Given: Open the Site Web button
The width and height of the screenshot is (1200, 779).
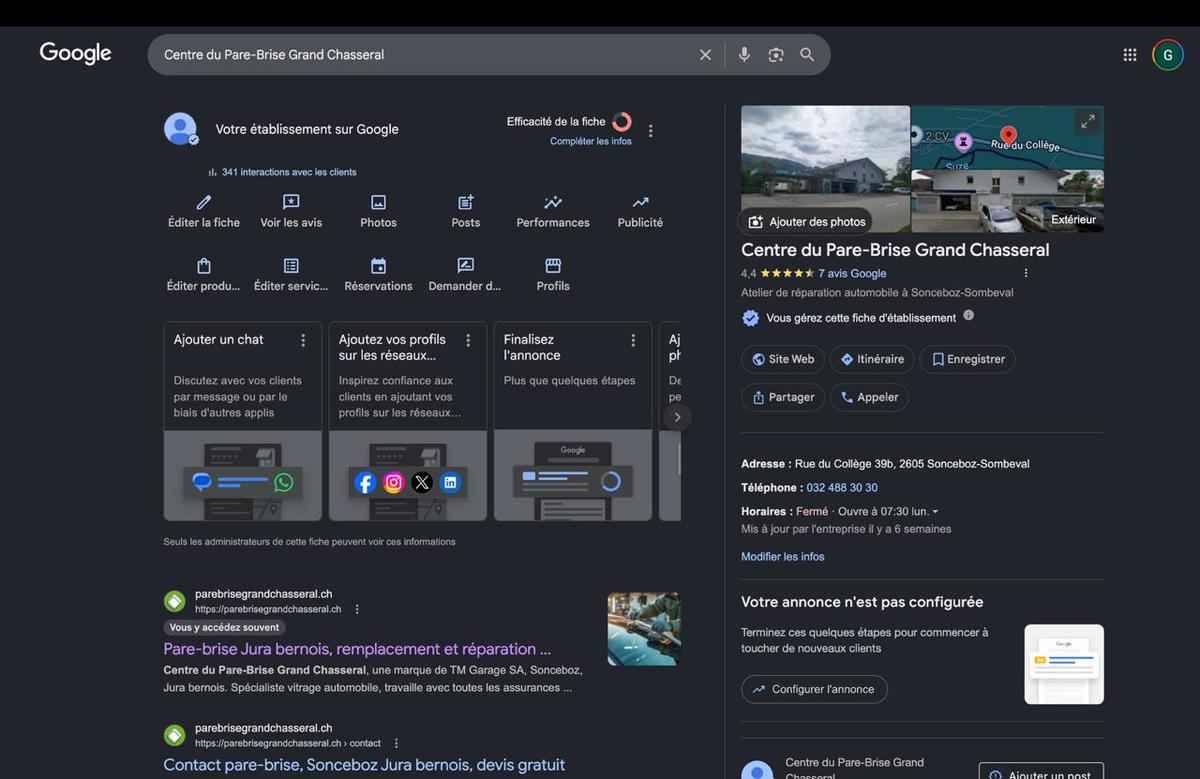Looking at the screenshot, I should [x=783, y=359].
